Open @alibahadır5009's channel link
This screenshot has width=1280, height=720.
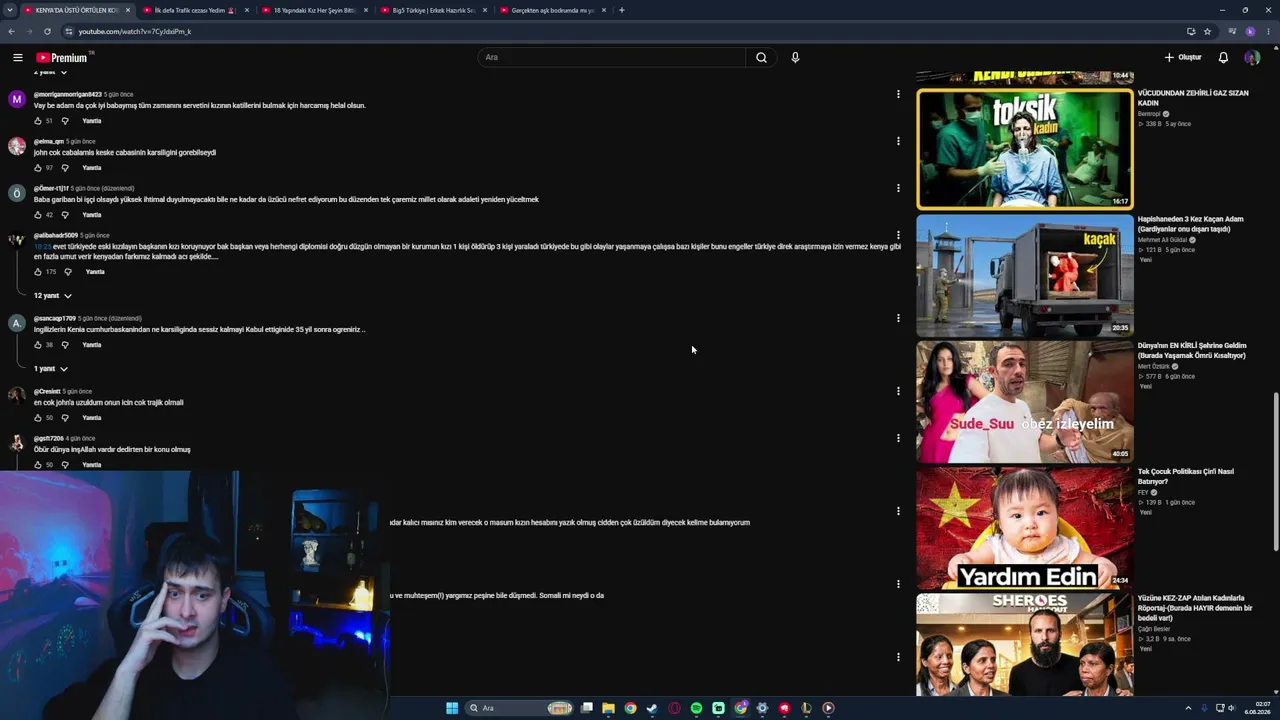pos(56,235)
